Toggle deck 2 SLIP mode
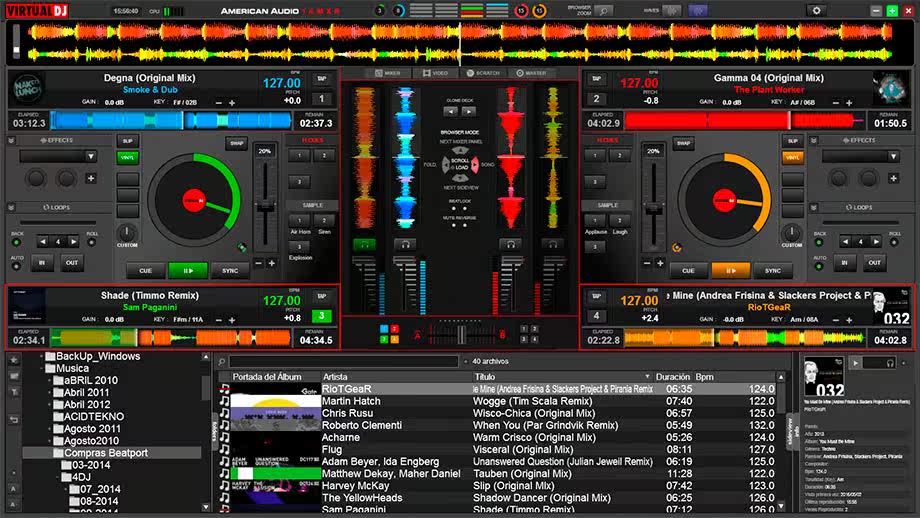This screenshot has height=518, width=920. coord(793,141)
